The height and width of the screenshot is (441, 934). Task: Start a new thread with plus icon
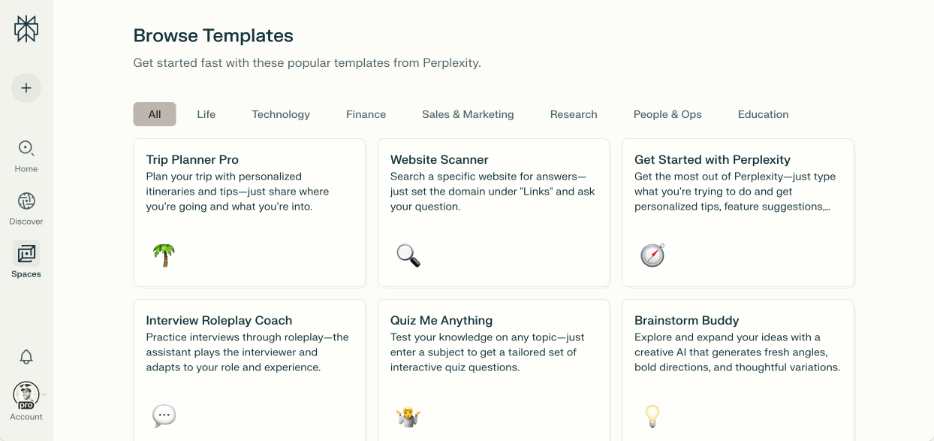[x=26, y=87]
